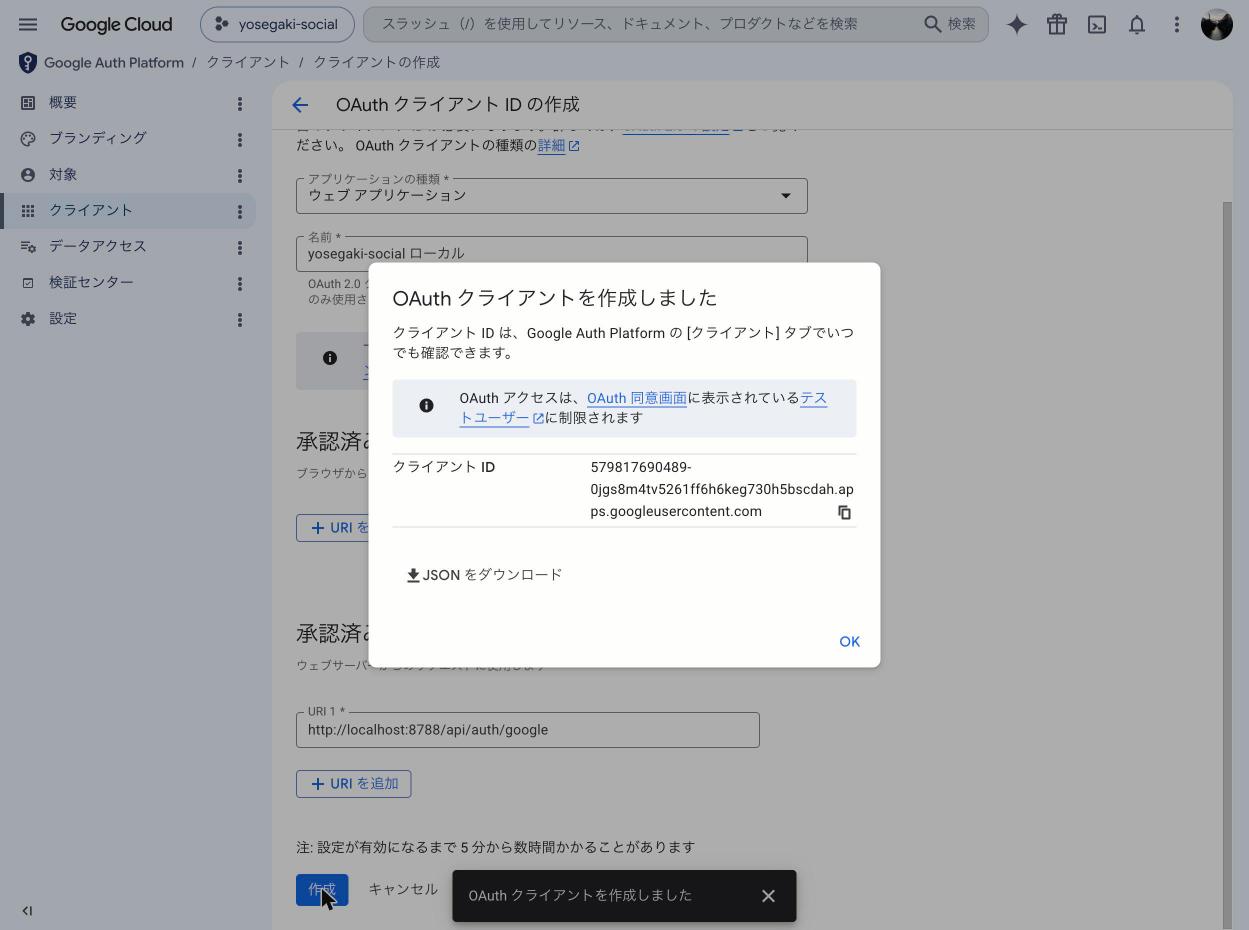Screen dimensions: 1249x930
Task: Click the Google Cloud logo
Action: pos(116,24)
